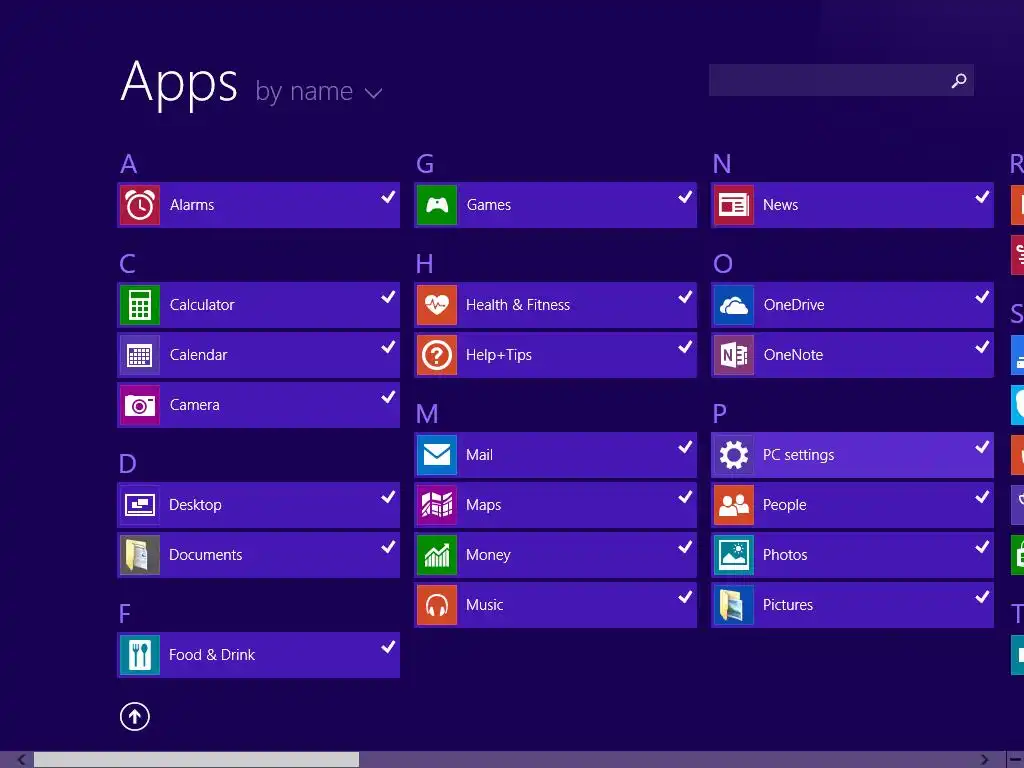Image resolution: width=1024 pixels, height=768 pixels.
Task: Click the horizontal scrollbar thumb
Action: [196, 760]
